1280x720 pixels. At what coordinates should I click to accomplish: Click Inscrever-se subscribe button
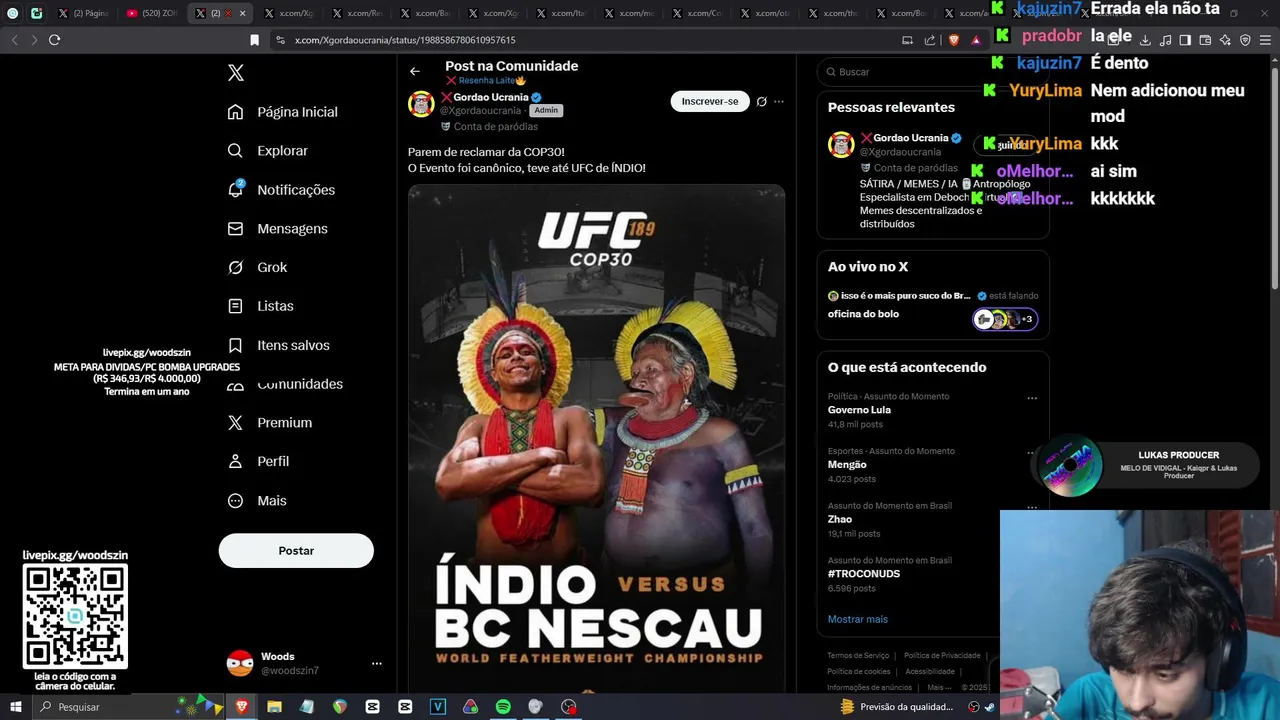(x=710, y=101)
